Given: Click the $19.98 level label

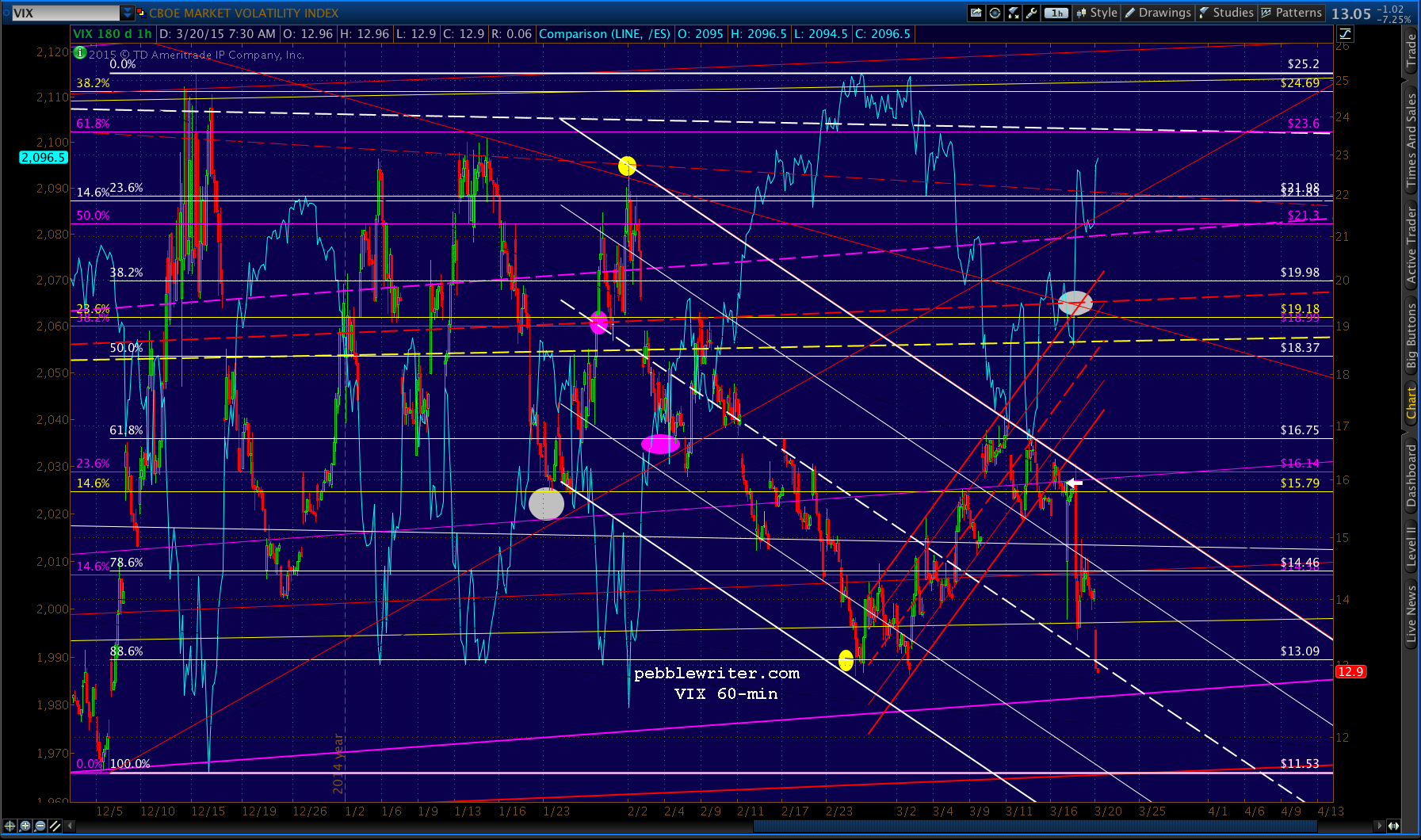Looking at the screenshot, I should (1301, 273).
